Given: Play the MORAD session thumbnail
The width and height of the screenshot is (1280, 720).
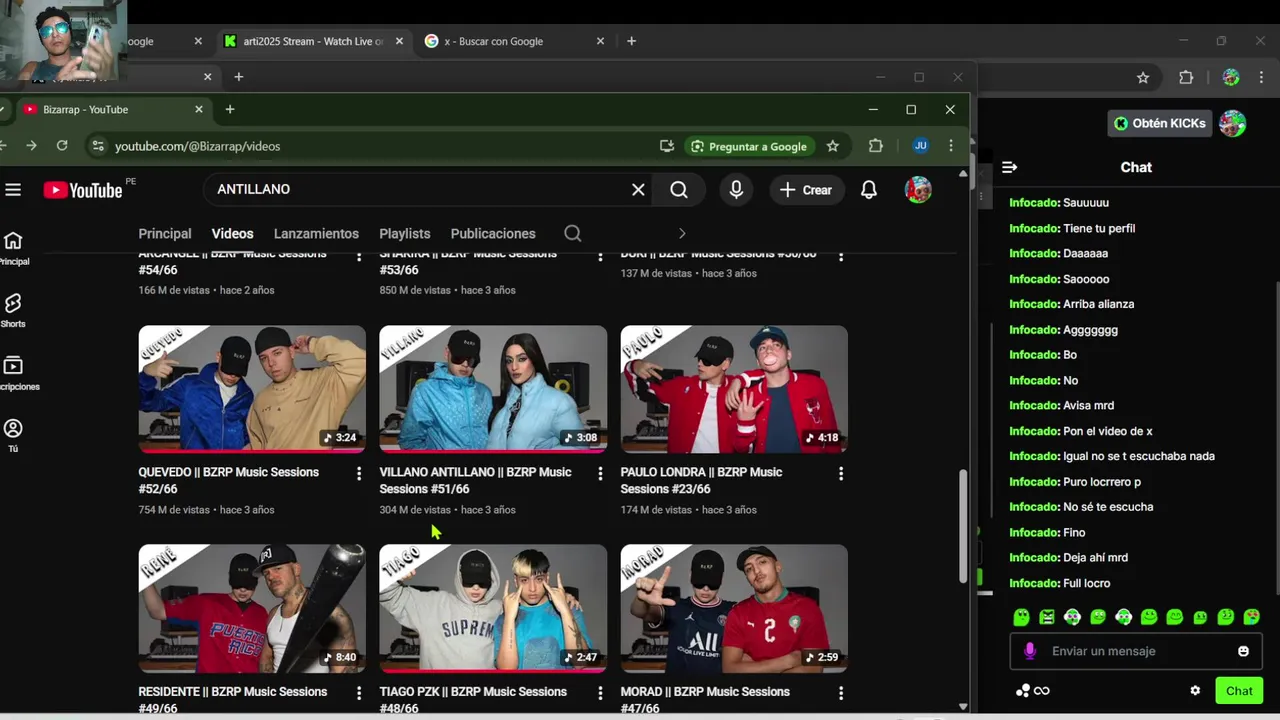Looking at the screenshot, I should 734,608.
